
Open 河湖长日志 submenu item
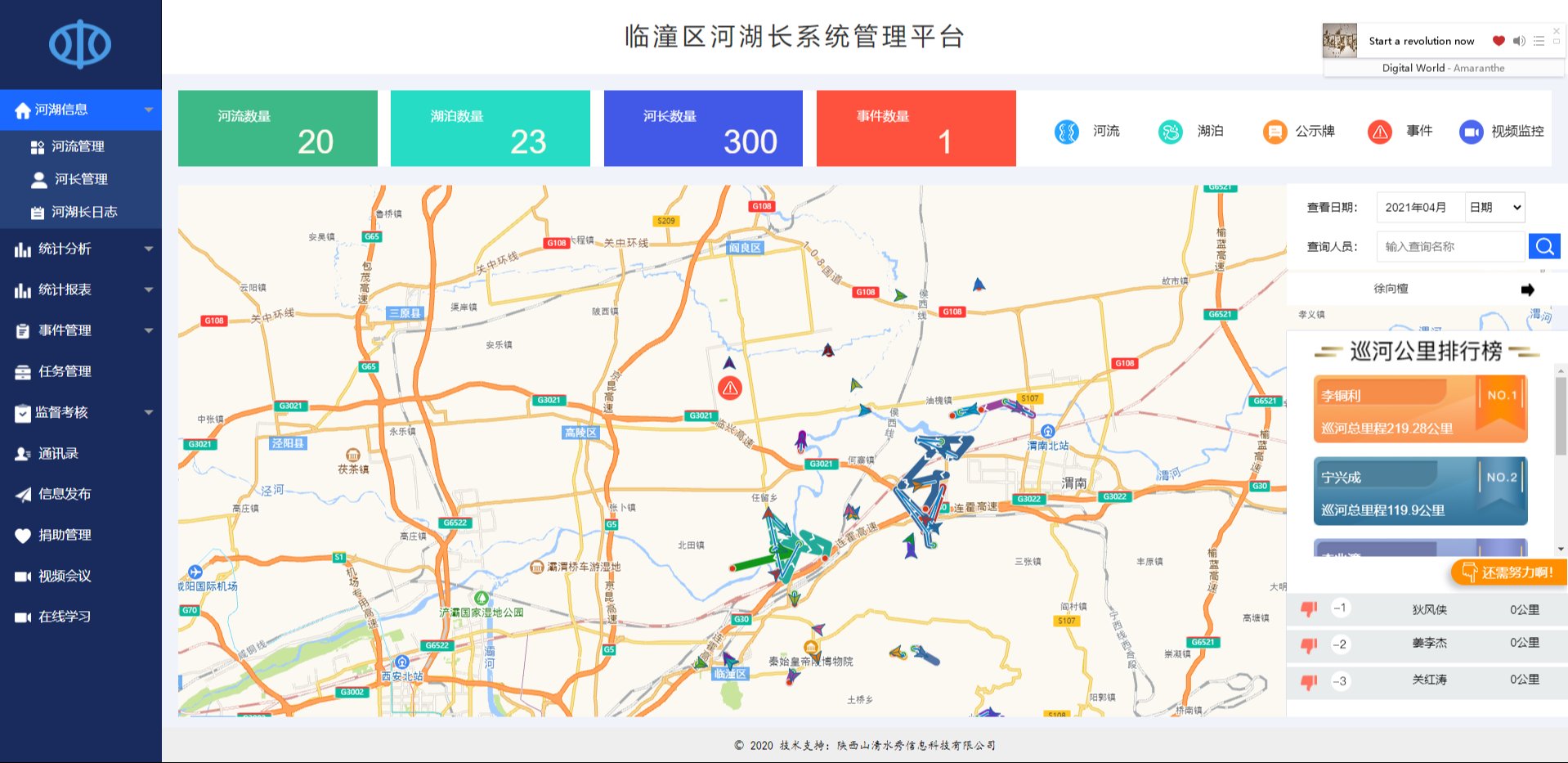(x=83, y=212)
